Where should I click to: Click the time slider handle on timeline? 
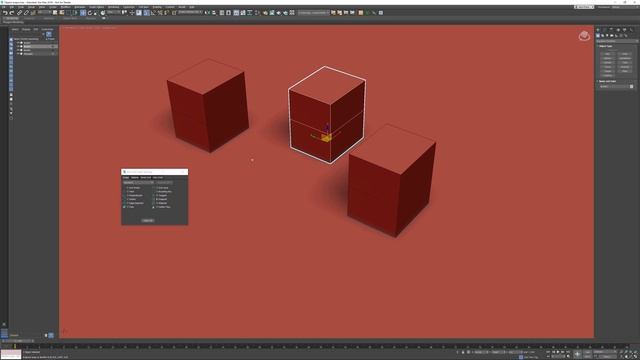[17, 341]
